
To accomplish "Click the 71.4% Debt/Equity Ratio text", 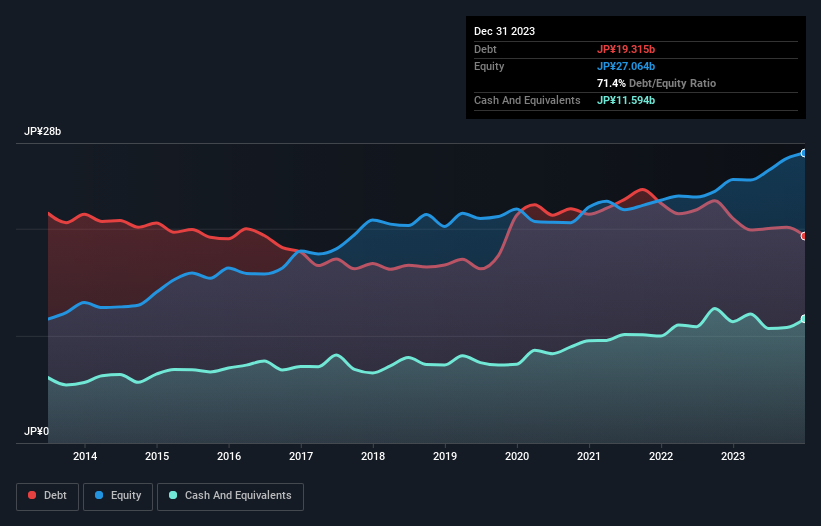I will click(x=656, y=83).
